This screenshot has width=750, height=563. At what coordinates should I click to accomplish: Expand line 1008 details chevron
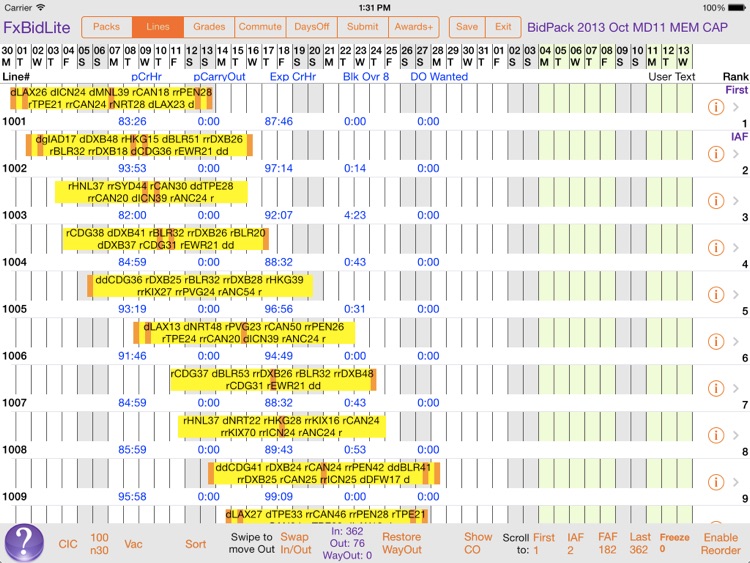(736, 435)
